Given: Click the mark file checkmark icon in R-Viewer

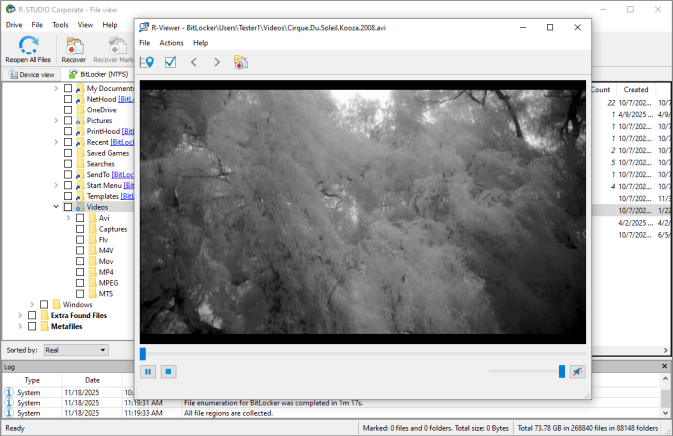Looking at the screenshot, I should [x=170, y=63].
